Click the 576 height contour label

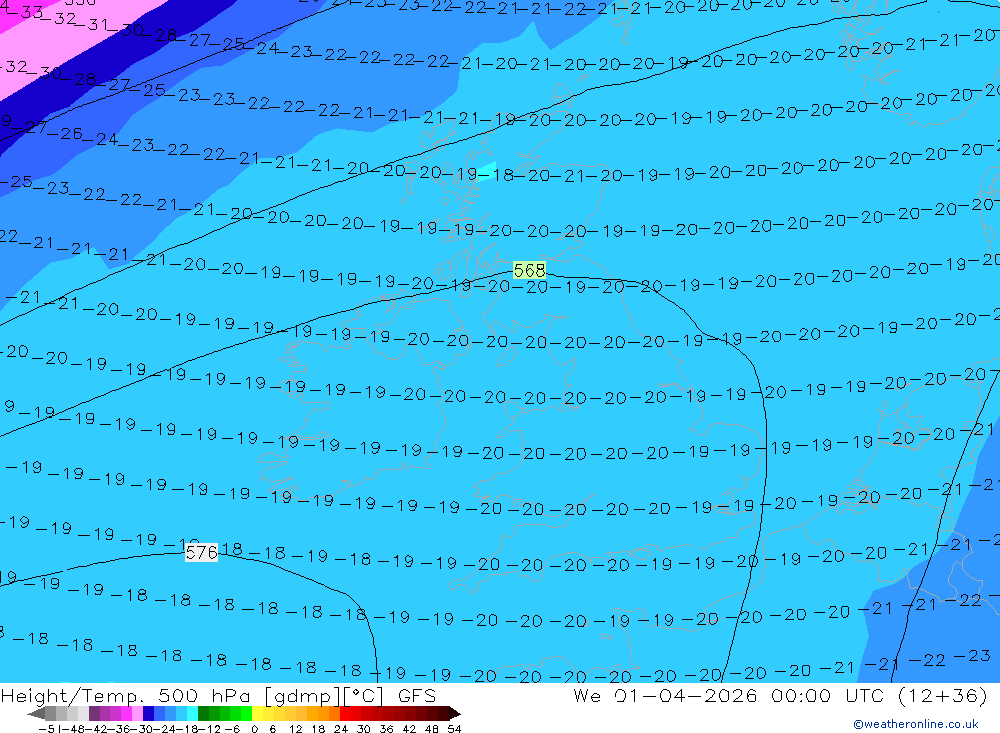pyautogui.click(x=202, y=552)
